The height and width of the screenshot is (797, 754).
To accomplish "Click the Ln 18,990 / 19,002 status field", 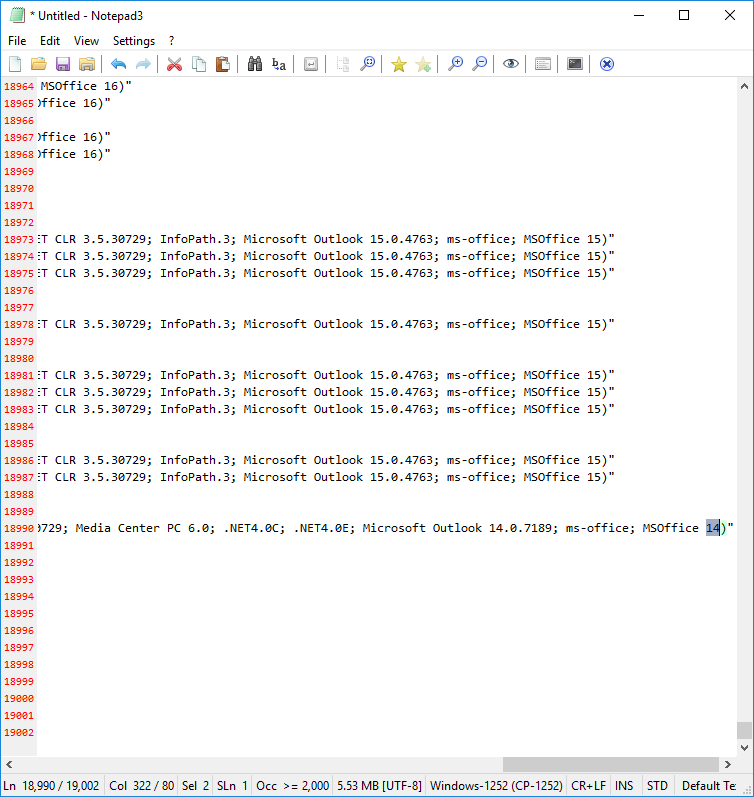I will coord(52,786).
